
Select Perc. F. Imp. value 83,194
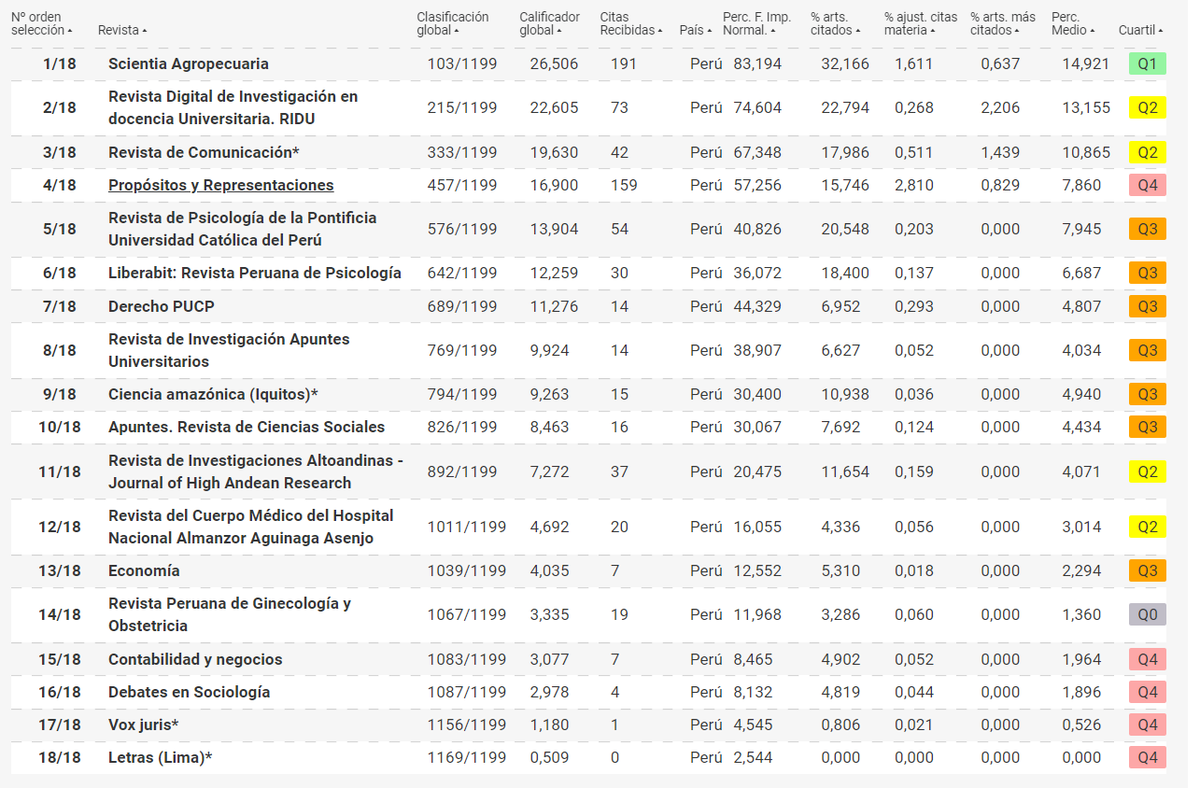(758, 63)
